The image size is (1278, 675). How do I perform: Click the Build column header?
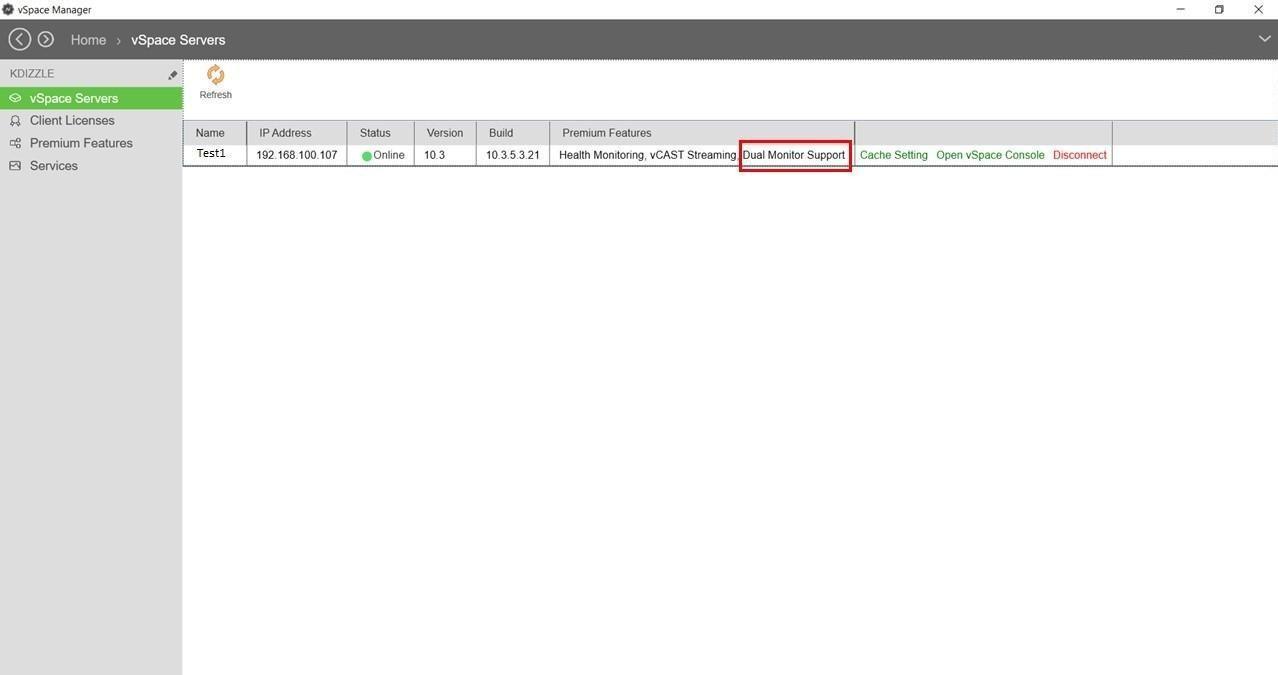click(513, 133)
